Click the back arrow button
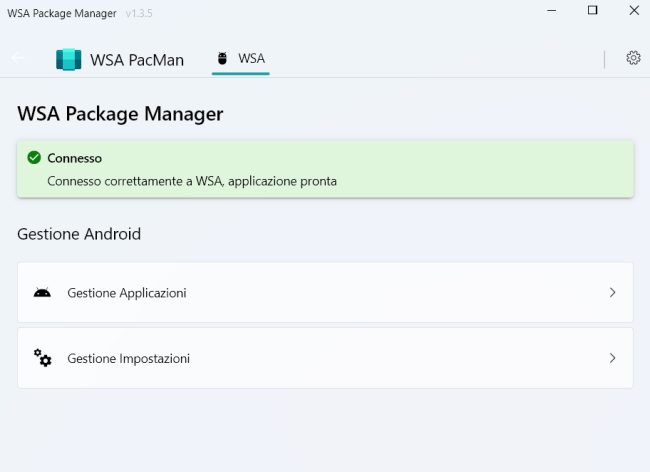Screen dimensions: 650x472 [18, 59]
